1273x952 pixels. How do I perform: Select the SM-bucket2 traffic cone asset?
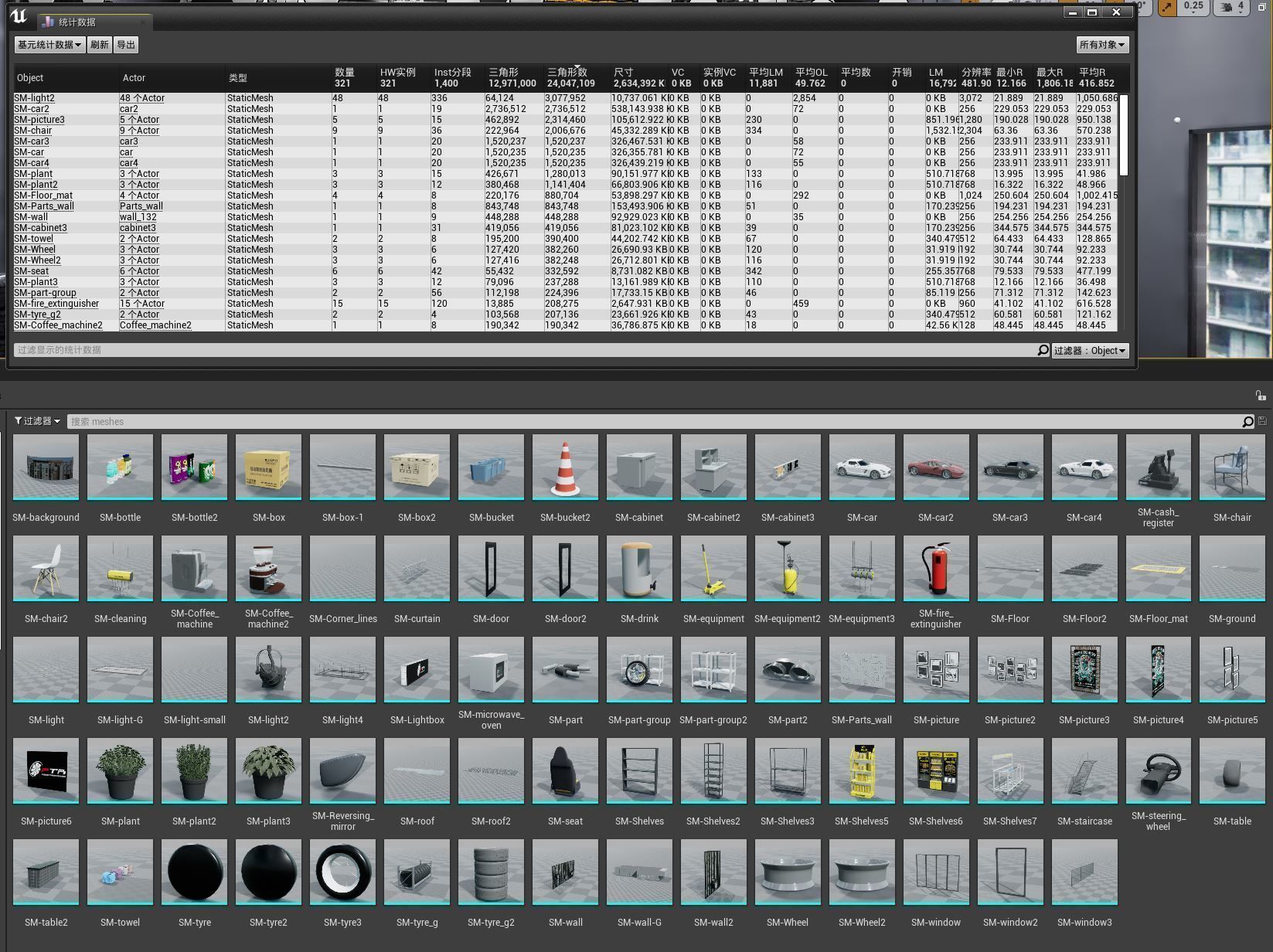click(x=566, y=467)
